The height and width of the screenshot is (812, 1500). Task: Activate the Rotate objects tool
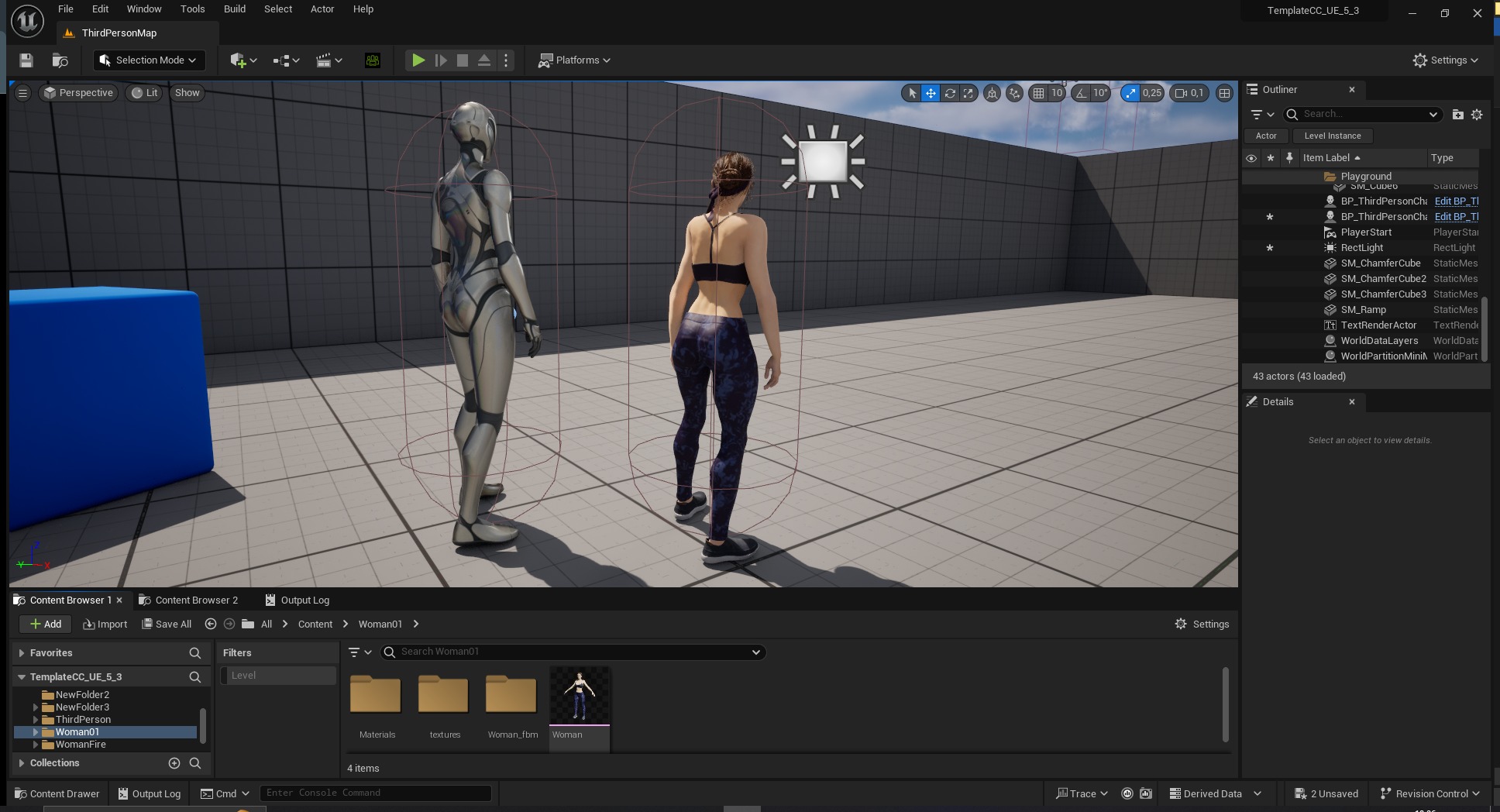pos(950,93)
